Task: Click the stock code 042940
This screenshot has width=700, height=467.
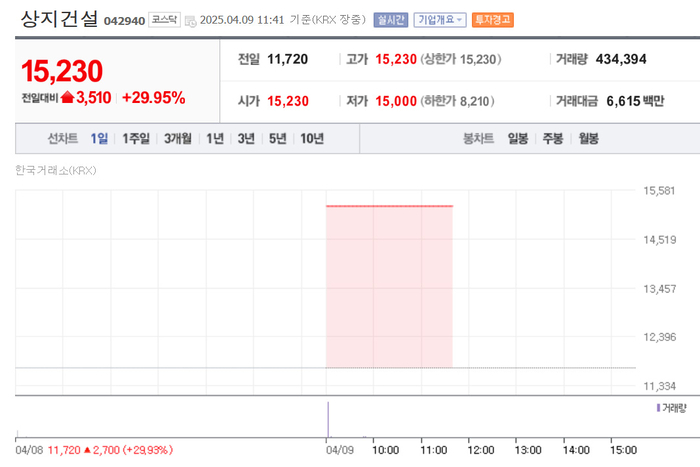Action: coord(124,21)
